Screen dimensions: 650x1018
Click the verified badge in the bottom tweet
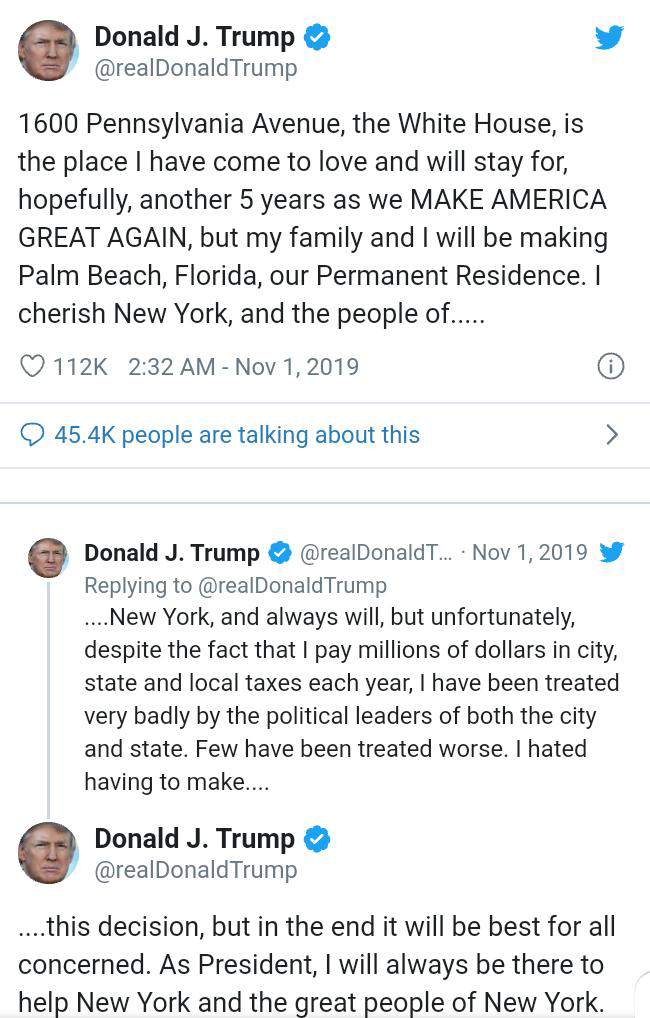(317, 839)
